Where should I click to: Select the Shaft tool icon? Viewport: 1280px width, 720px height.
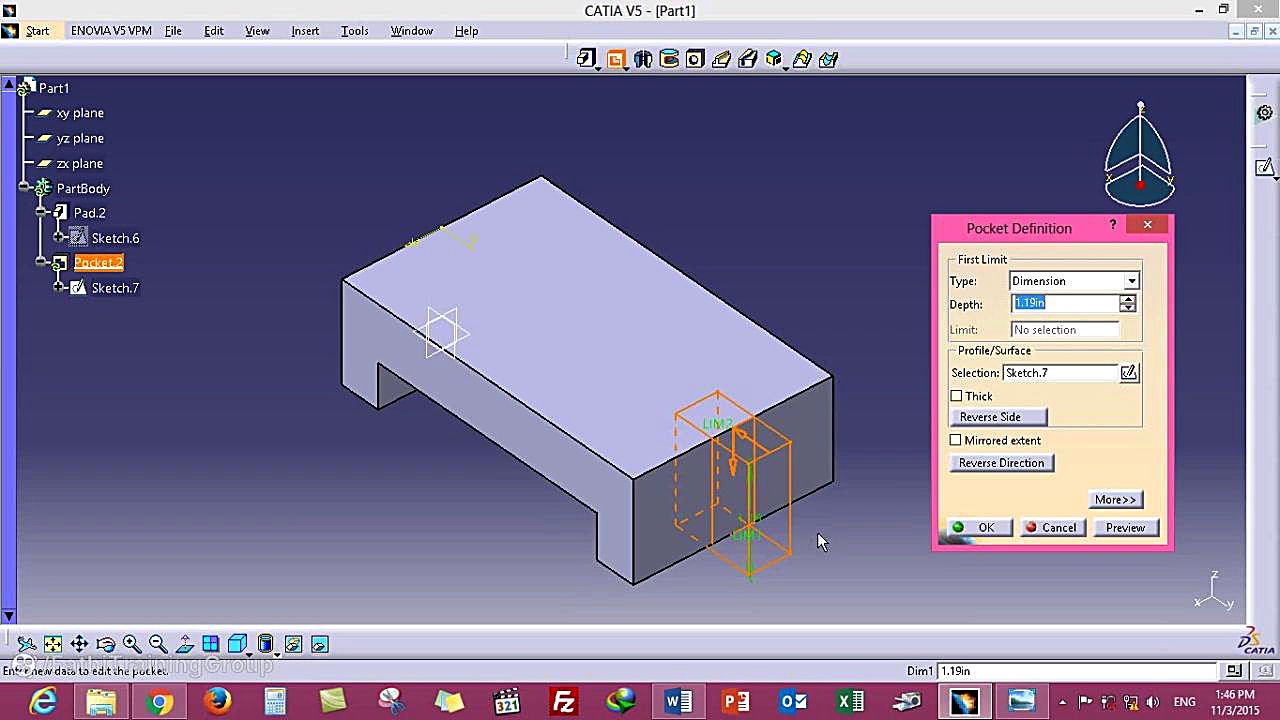643,59
